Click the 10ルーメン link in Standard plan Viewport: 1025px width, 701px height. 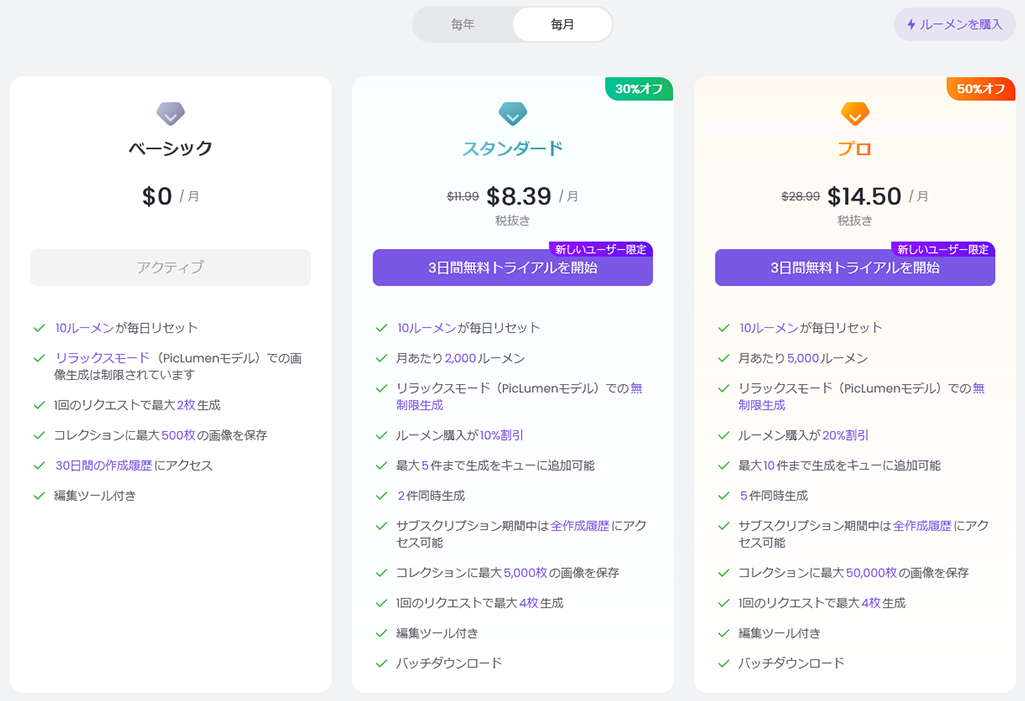[x=426, y=328]
